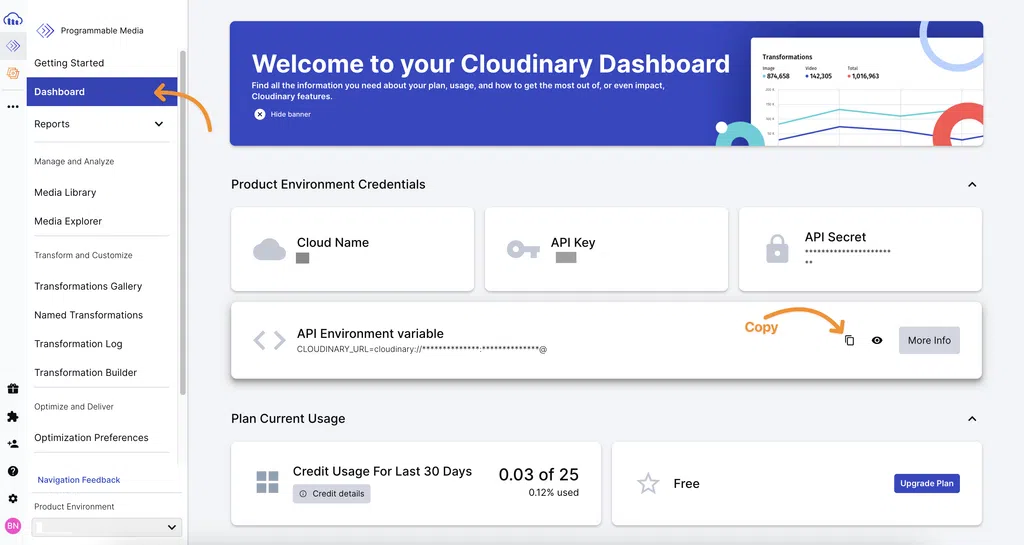This screenshot has height=545, width=1024.
Task: Click the '0.12% used' text
Action: (x=554, y=493)
